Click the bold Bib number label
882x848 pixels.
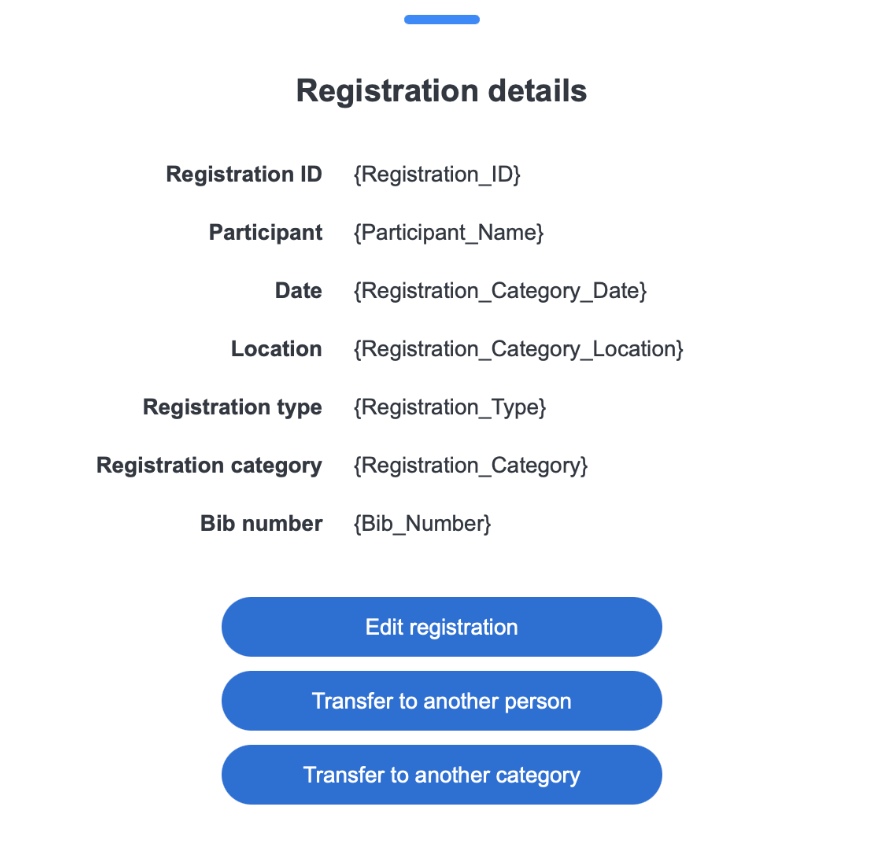(261, 523)
